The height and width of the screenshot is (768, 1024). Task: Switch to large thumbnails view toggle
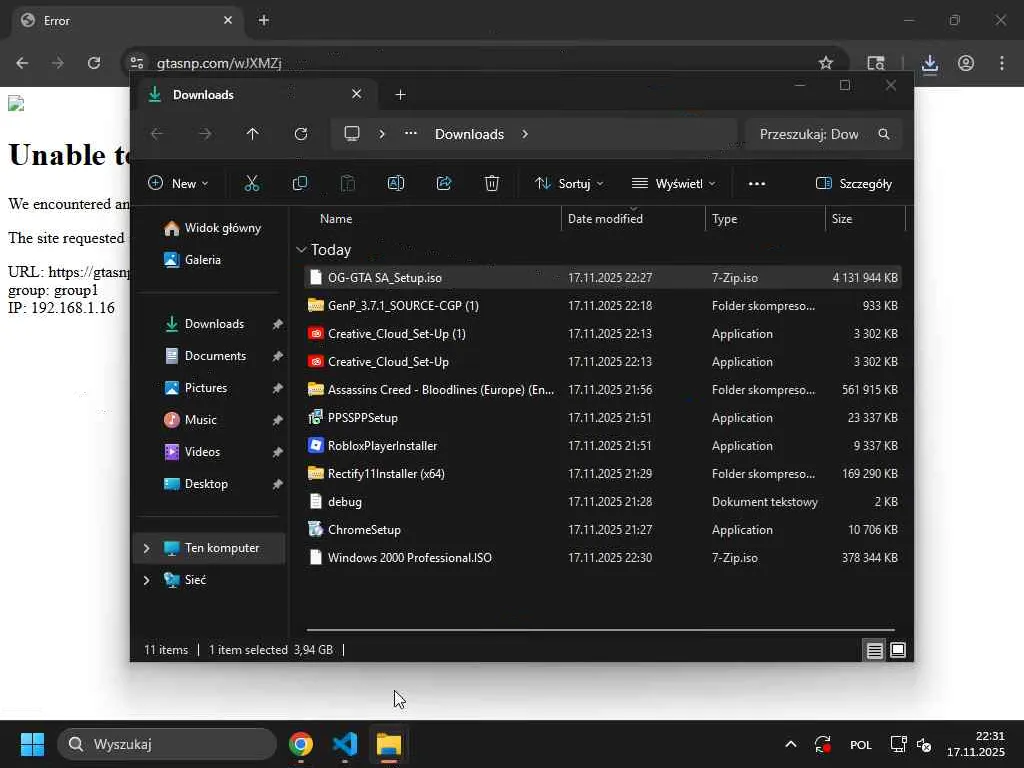coord(898,650)
